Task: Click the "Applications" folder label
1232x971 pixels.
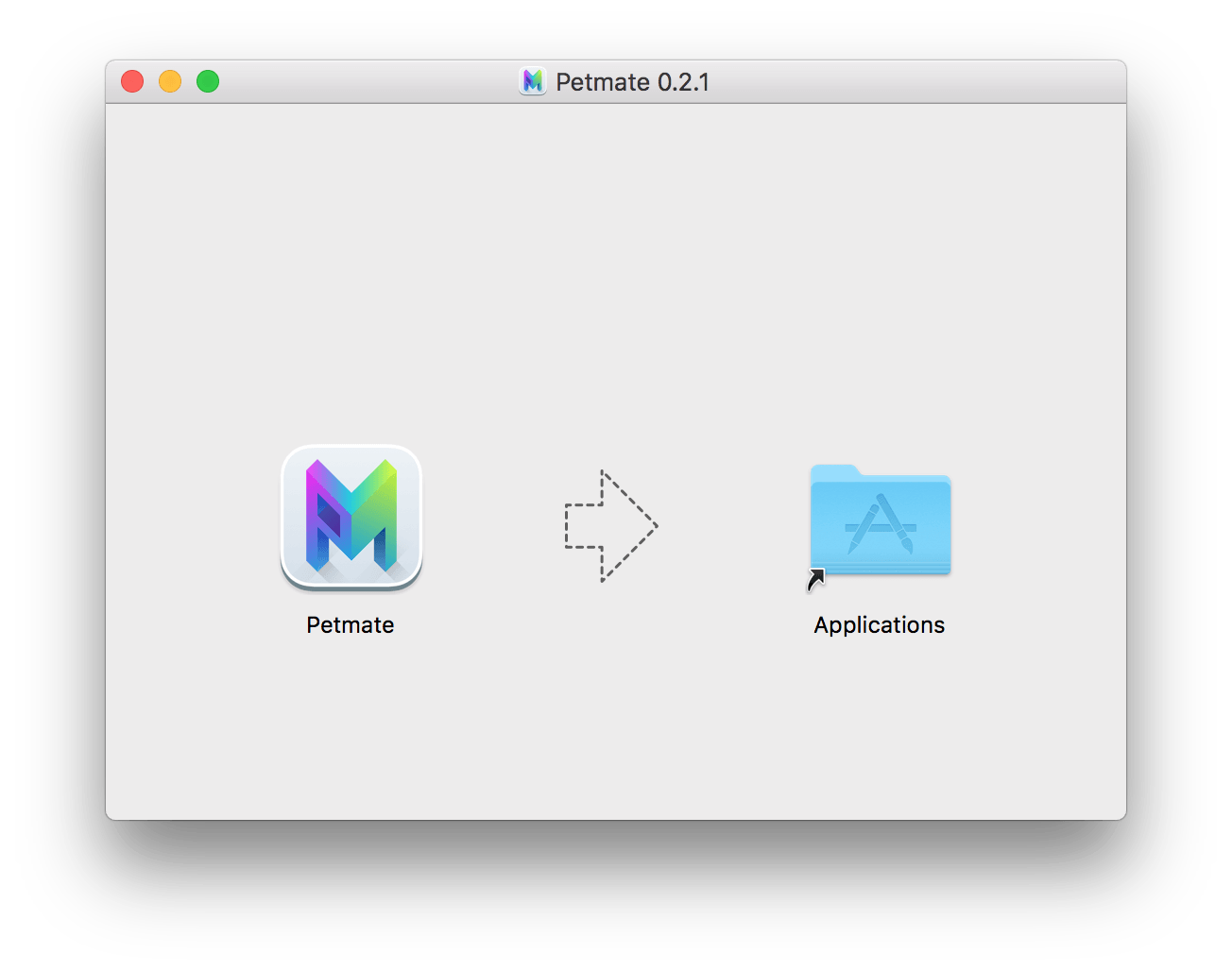Action: point(880,625)
